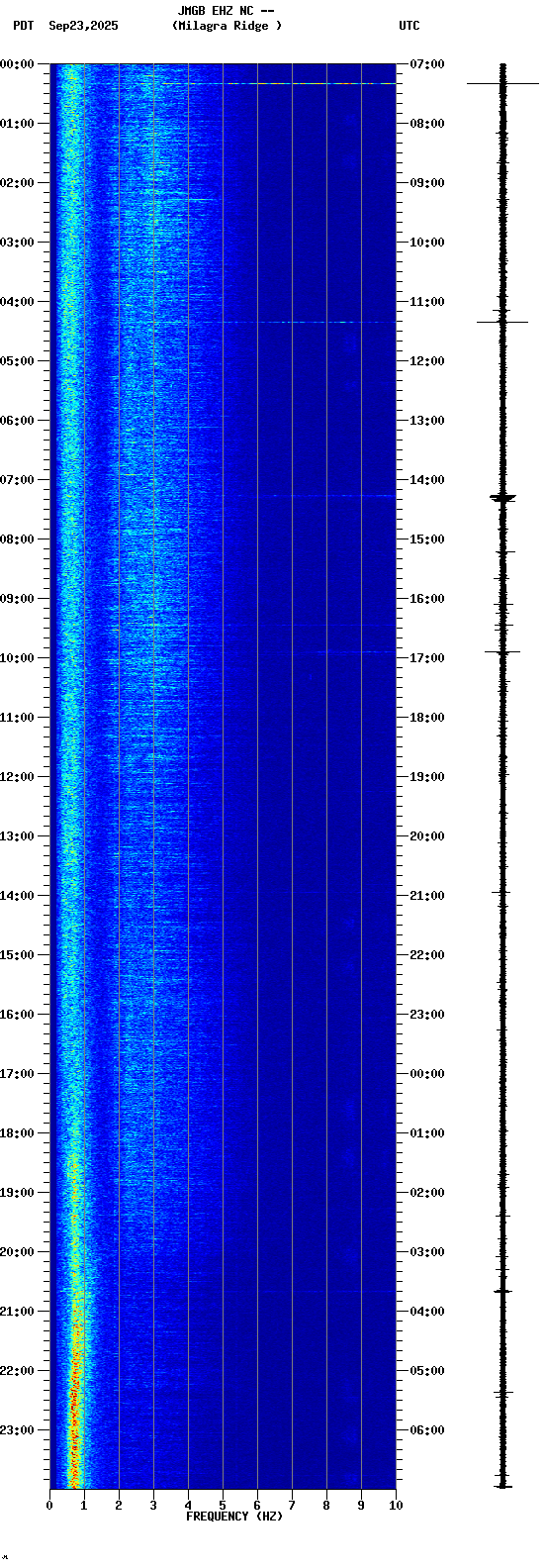
Task: Click the frequency axis value 3
Action: click(153, 1506)
